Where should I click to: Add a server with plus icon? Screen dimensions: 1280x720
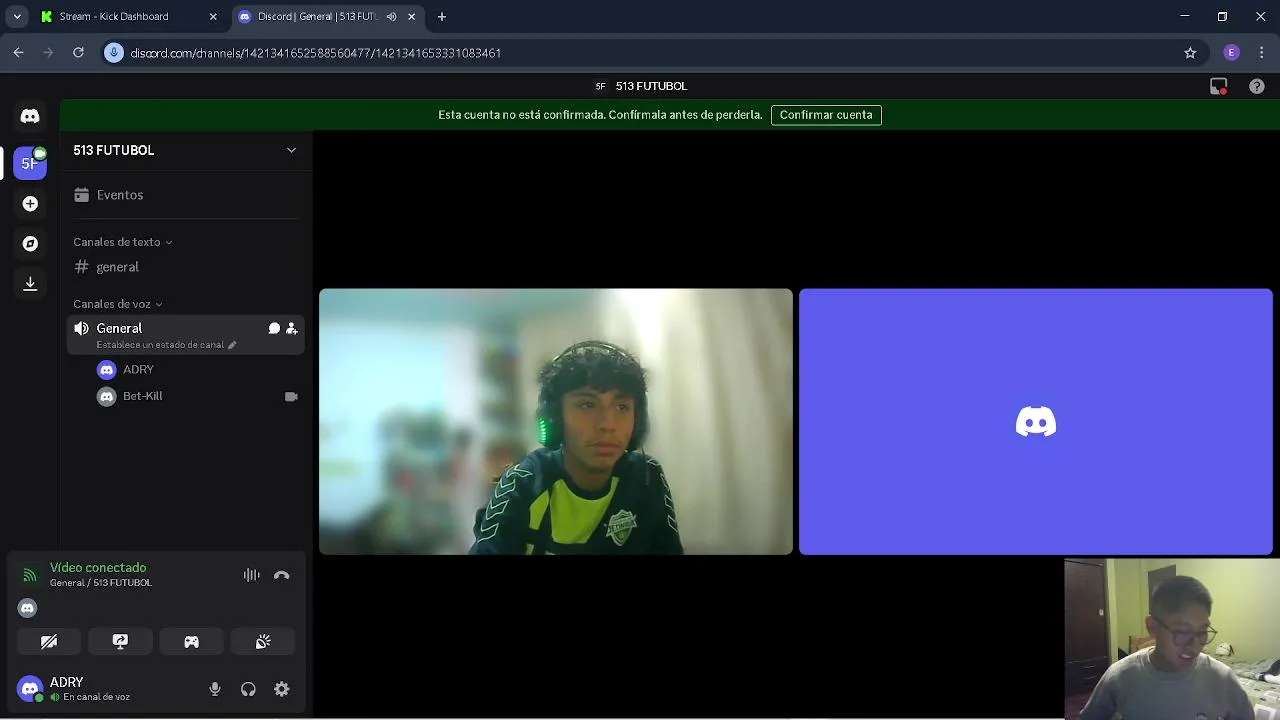[x=30, y=204]
